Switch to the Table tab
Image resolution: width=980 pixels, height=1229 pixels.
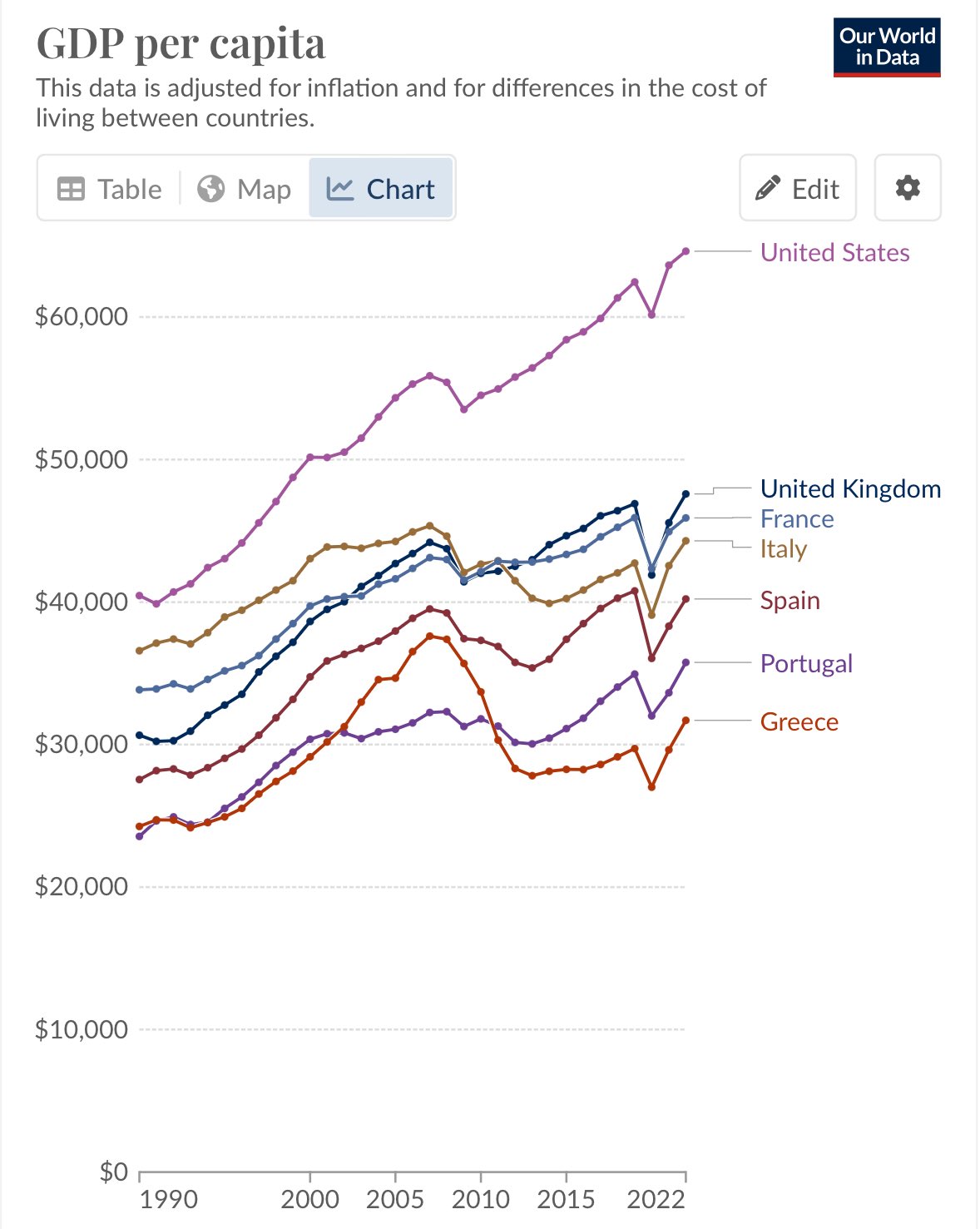(109, 189)
